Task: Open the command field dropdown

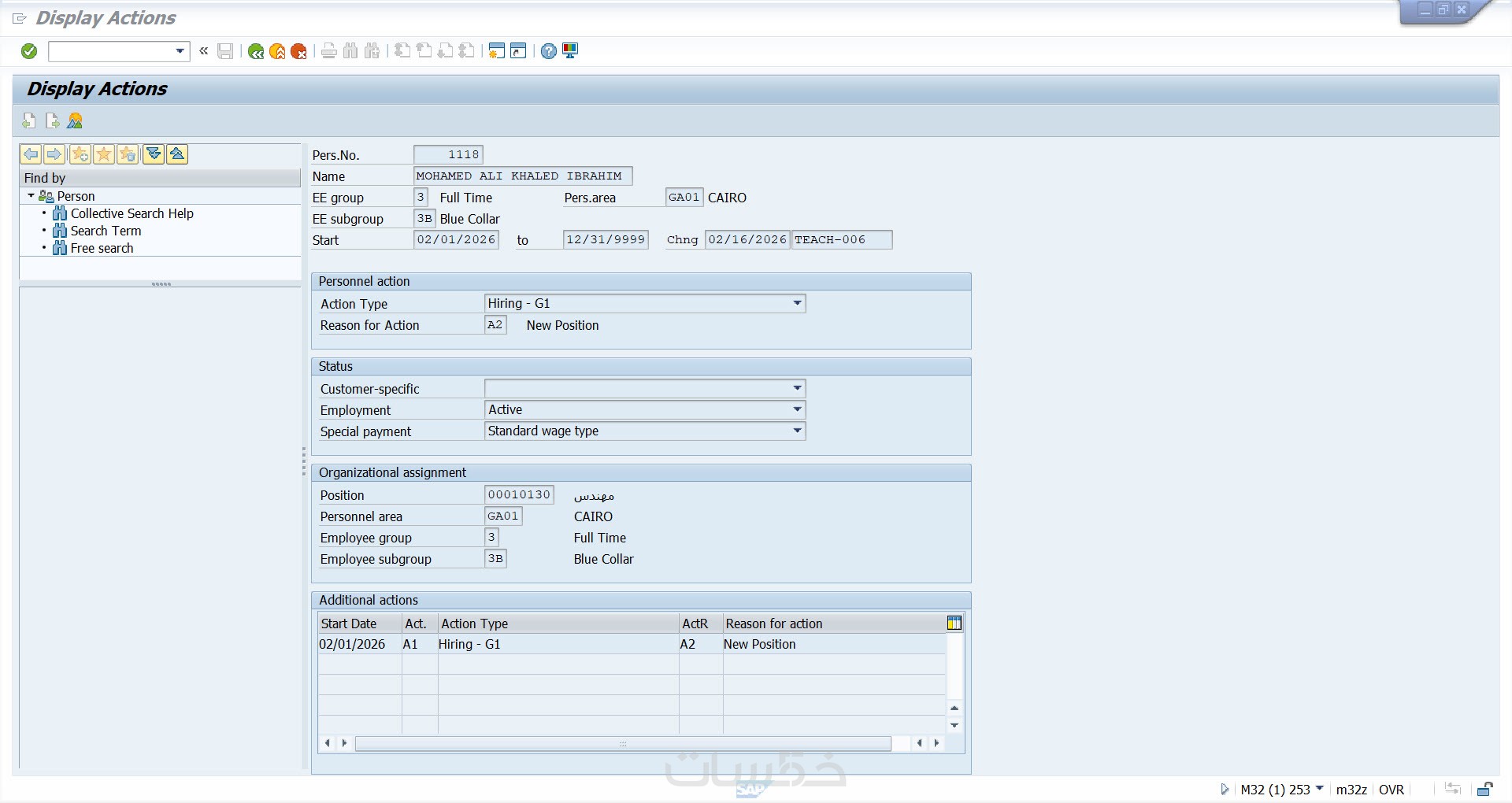Action: (180, 51)
